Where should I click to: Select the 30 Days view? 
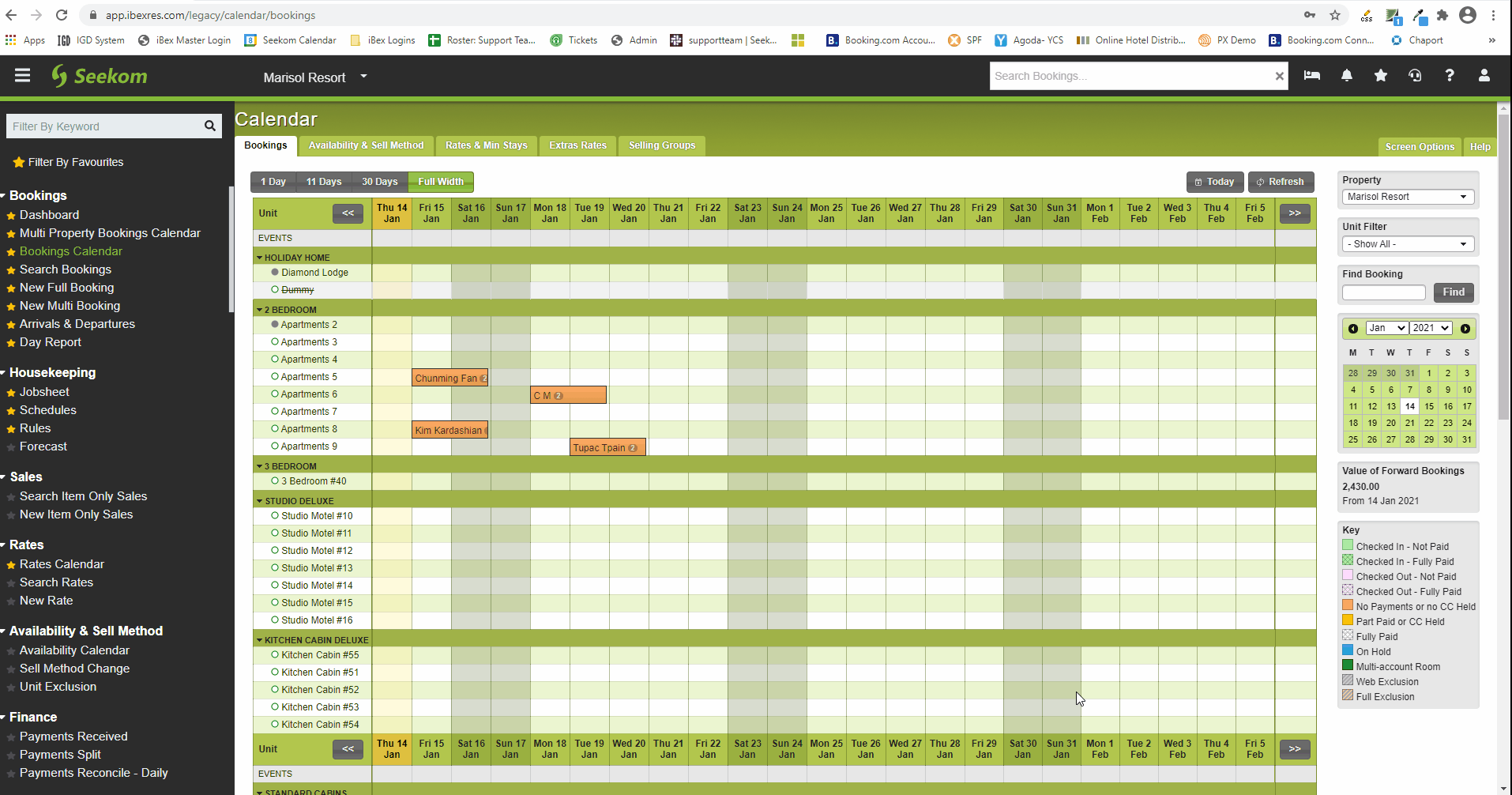point(380,182)
